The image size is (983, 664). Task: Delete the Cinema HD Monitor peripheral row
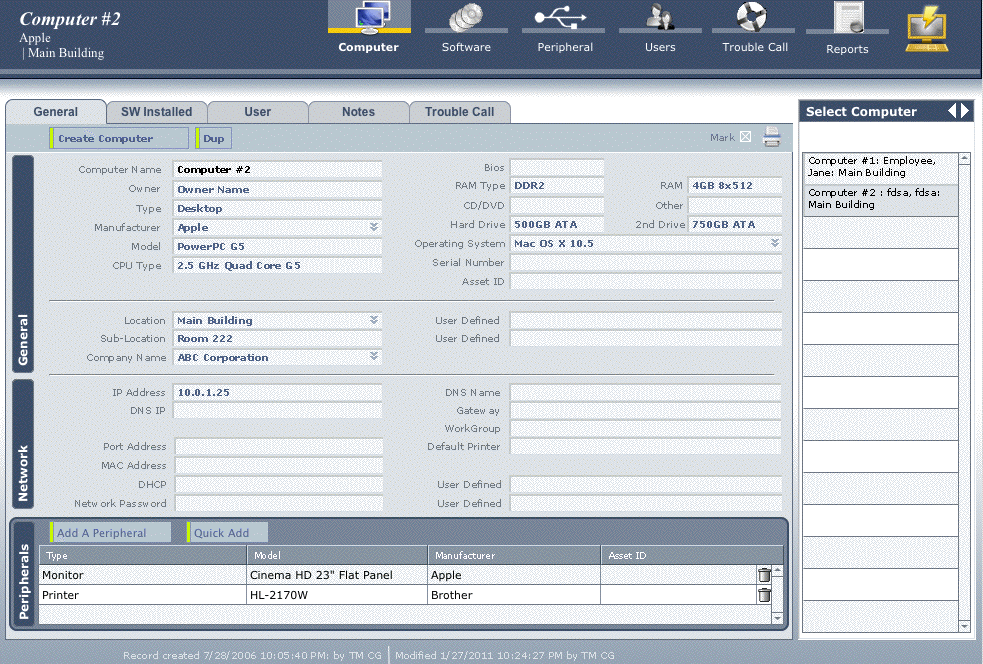click(763, 574)
